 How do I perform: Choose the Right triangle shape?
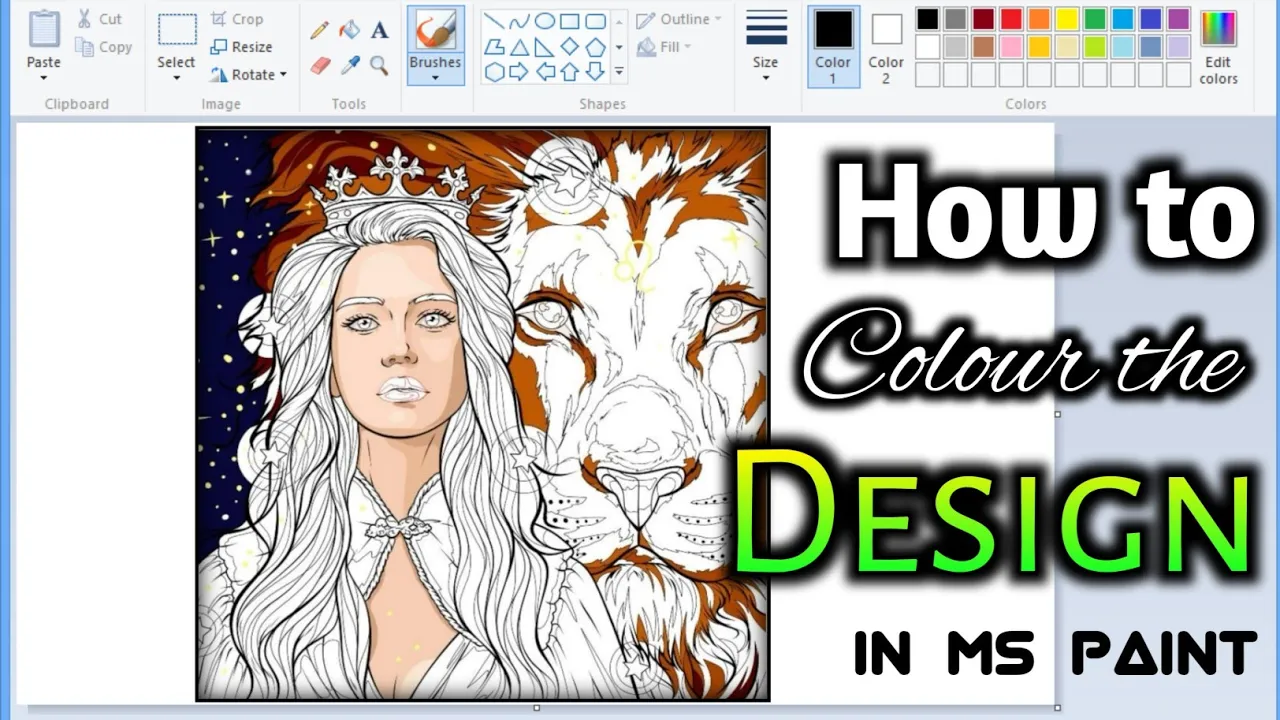[x=544, y=46]
